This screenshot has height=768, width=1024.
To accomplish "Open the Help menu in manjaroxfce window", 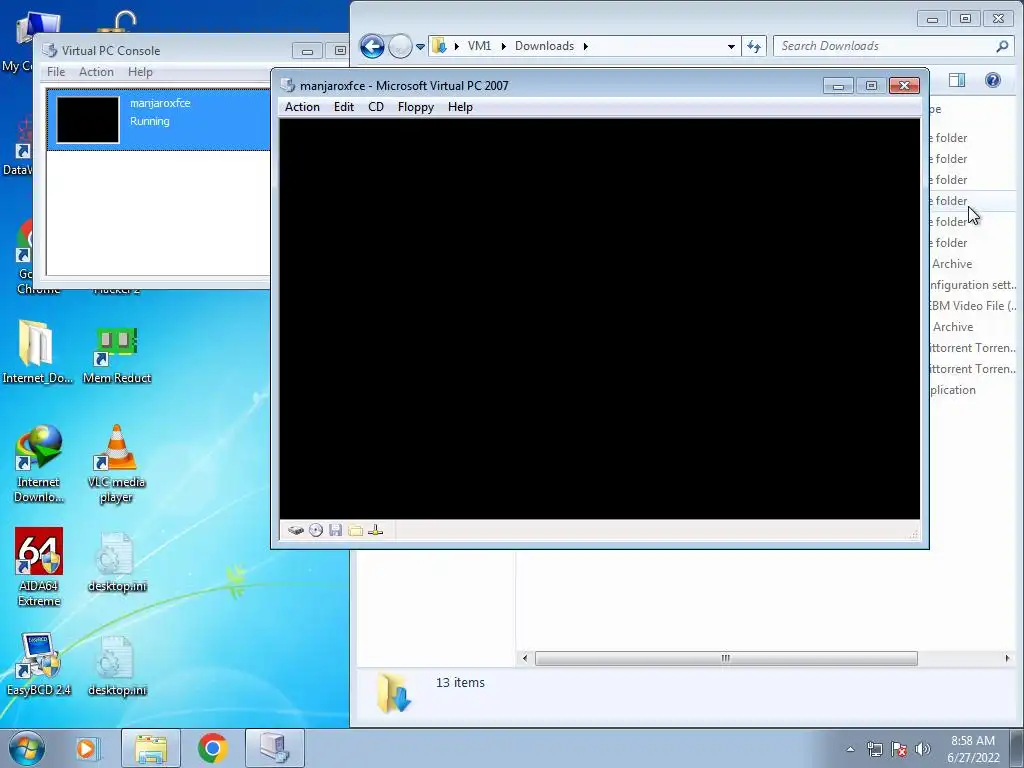I will [460, 107].
